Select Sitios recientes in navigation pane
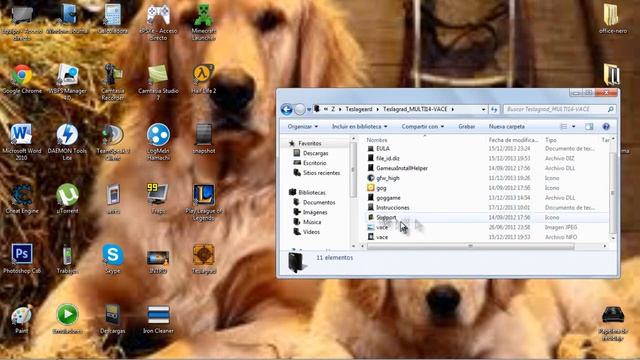Image resolution: width=640 pixels, height=360 pixels. [x=321, y=173]
